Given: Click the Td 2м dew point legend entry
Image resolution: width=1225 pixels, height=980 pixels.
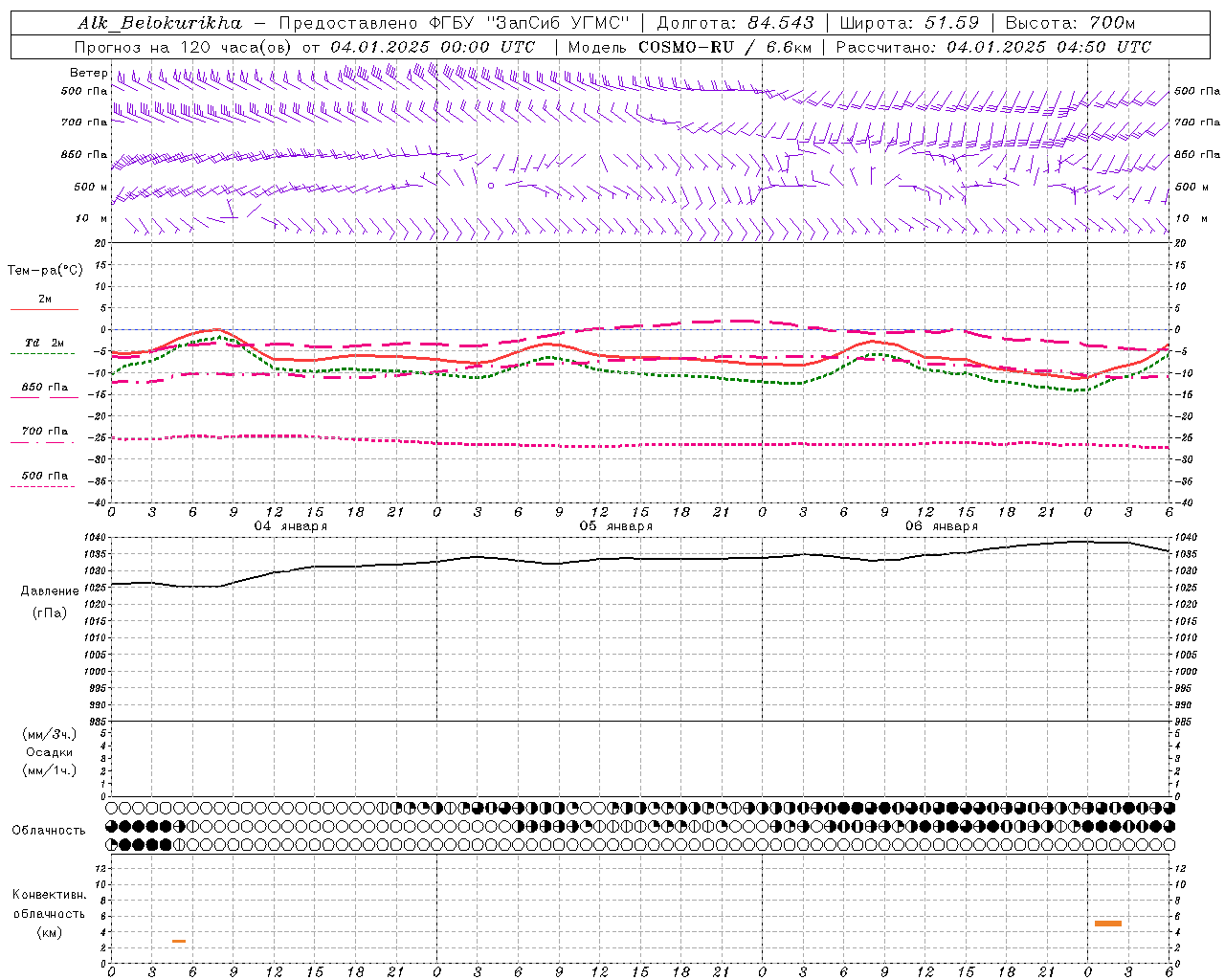Looking at the screenshot, I should (44, 343).
